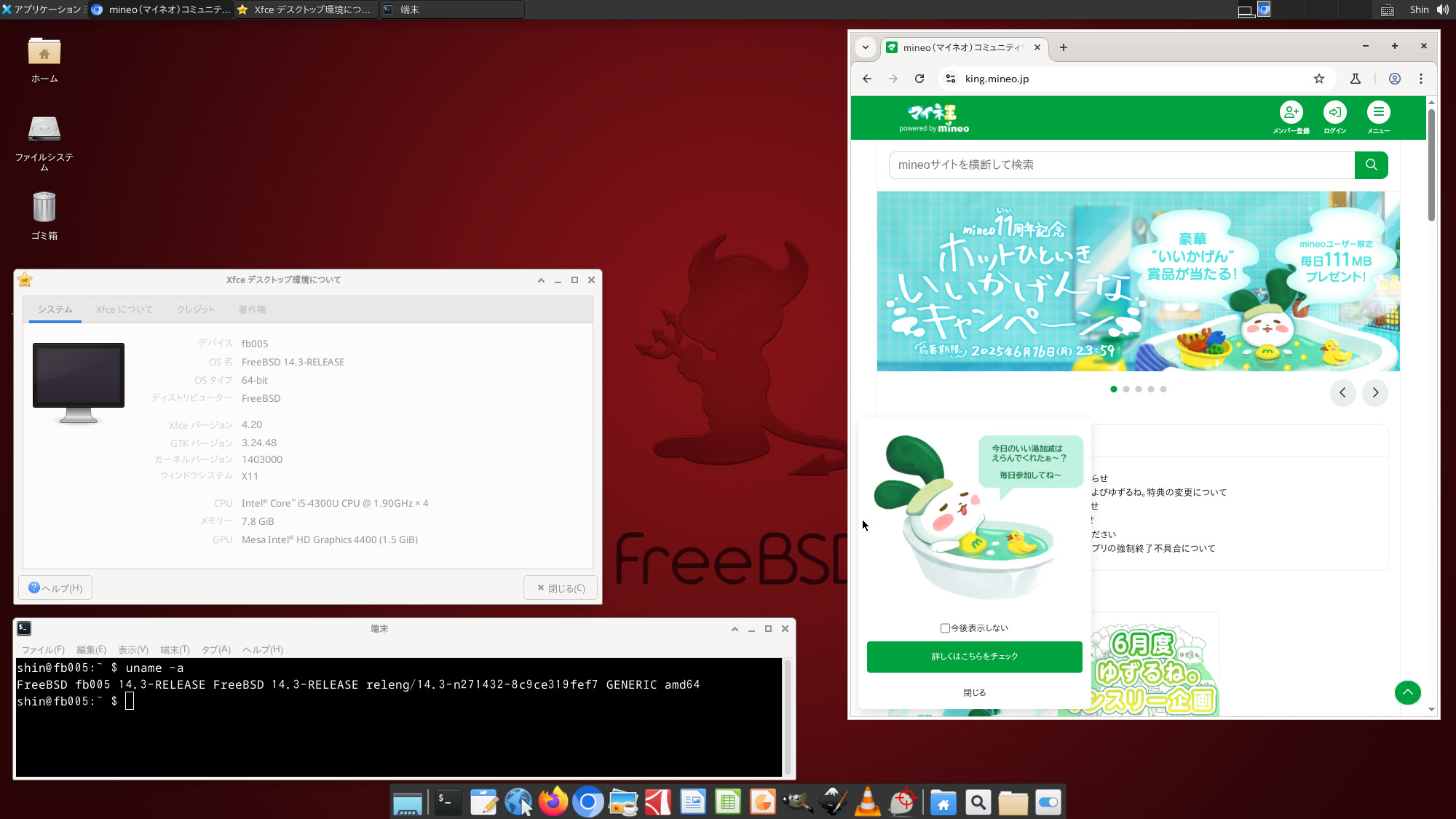Click the next banner arrow
This screenshot has height=819, width=1456.
point(1374,392)
